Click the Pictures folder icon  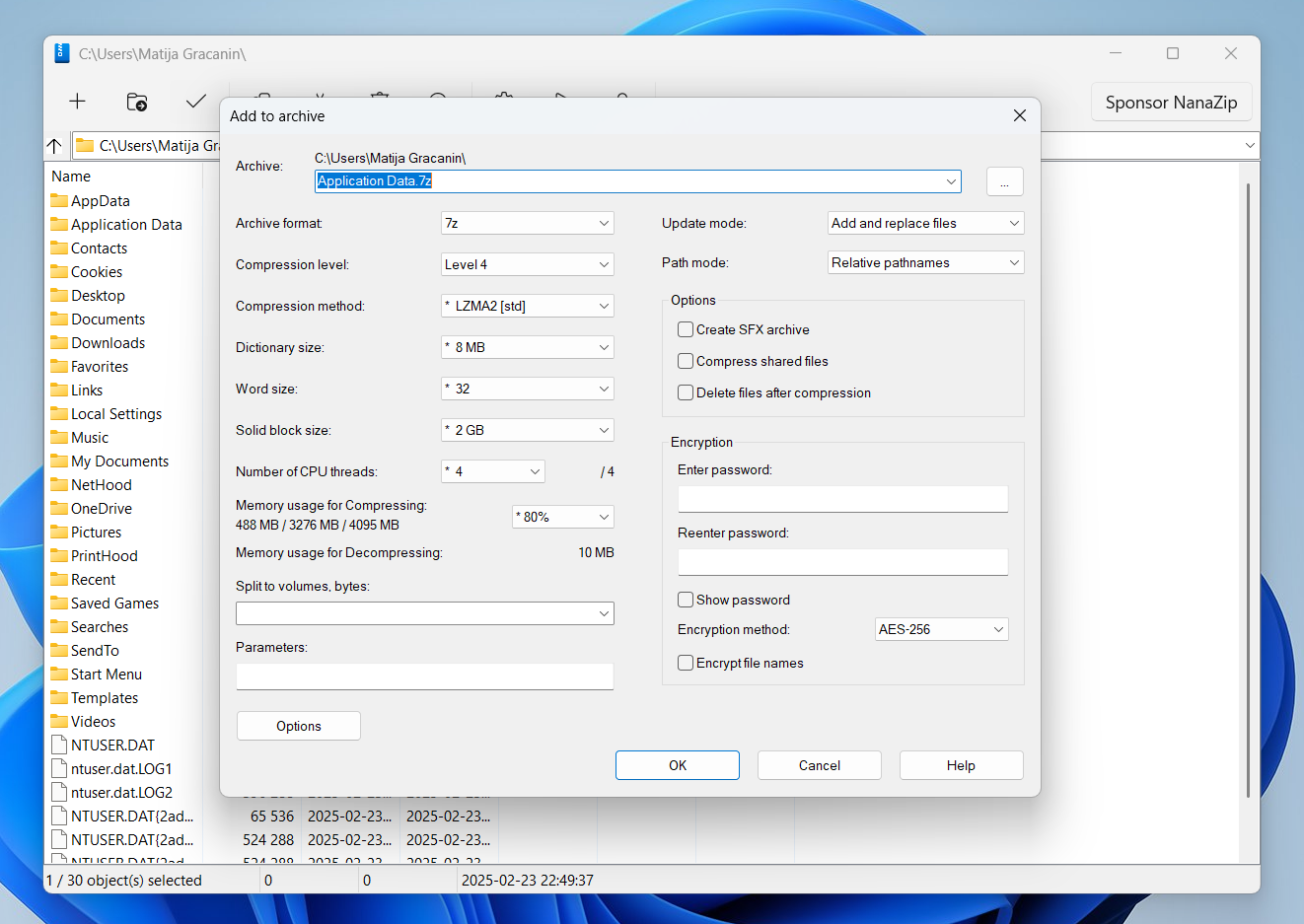point(59,532)
